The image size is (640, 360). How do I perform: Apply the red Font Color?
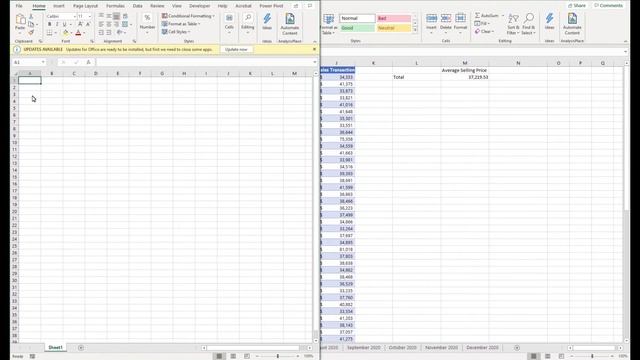click(78, 33)
